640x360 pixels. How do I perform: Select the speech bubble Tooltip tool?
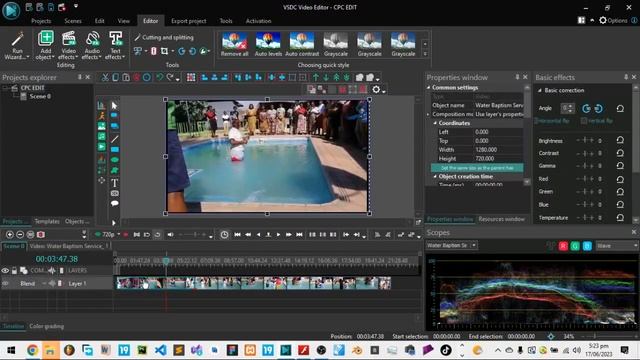click(x=115, y=203)
